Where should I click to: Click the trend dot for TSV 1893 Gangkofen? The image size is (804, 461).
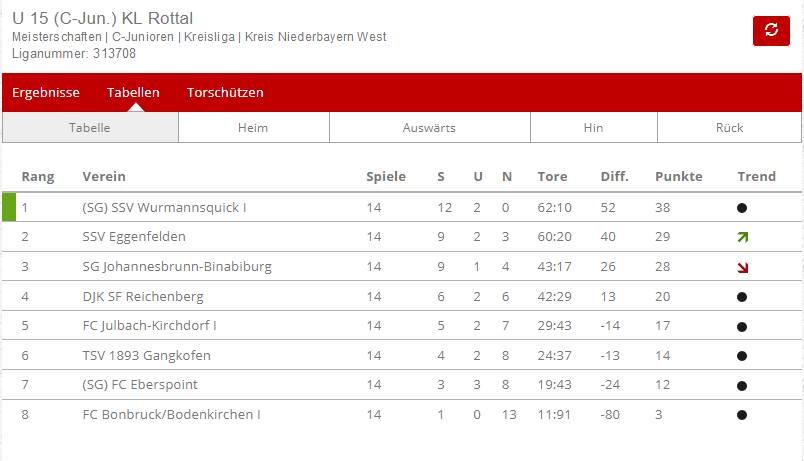(741, 356)
